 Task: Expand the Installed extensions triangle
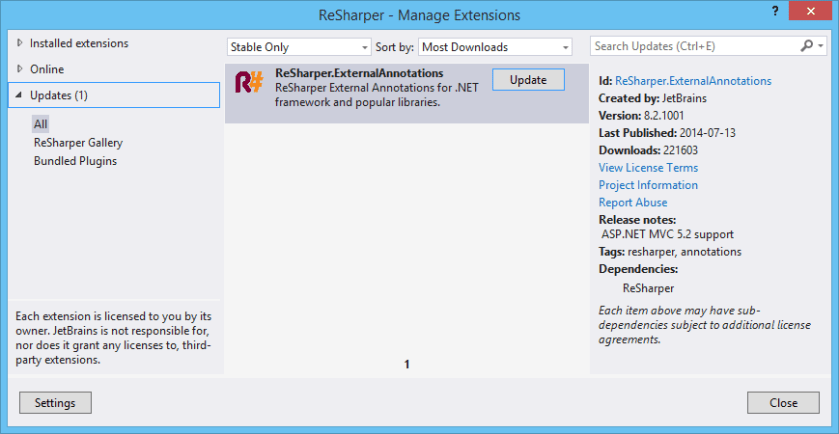[20, 43]
